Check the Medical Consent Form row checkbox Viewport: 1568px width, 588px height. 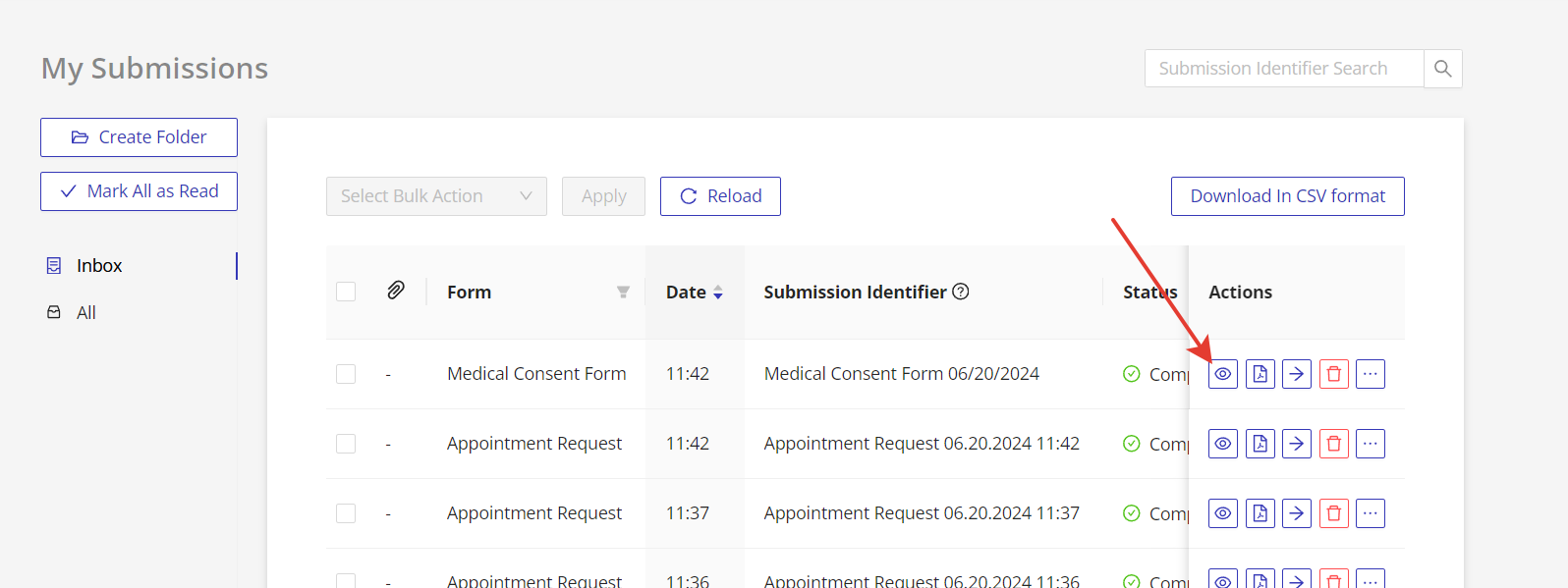pos(346,374)
